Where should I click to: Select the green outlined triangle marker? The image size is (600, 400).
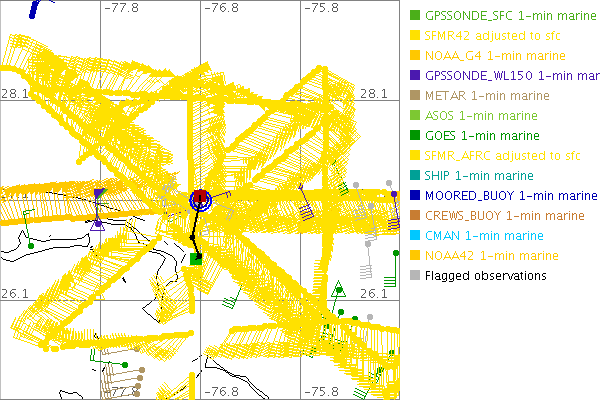(338, 290)
